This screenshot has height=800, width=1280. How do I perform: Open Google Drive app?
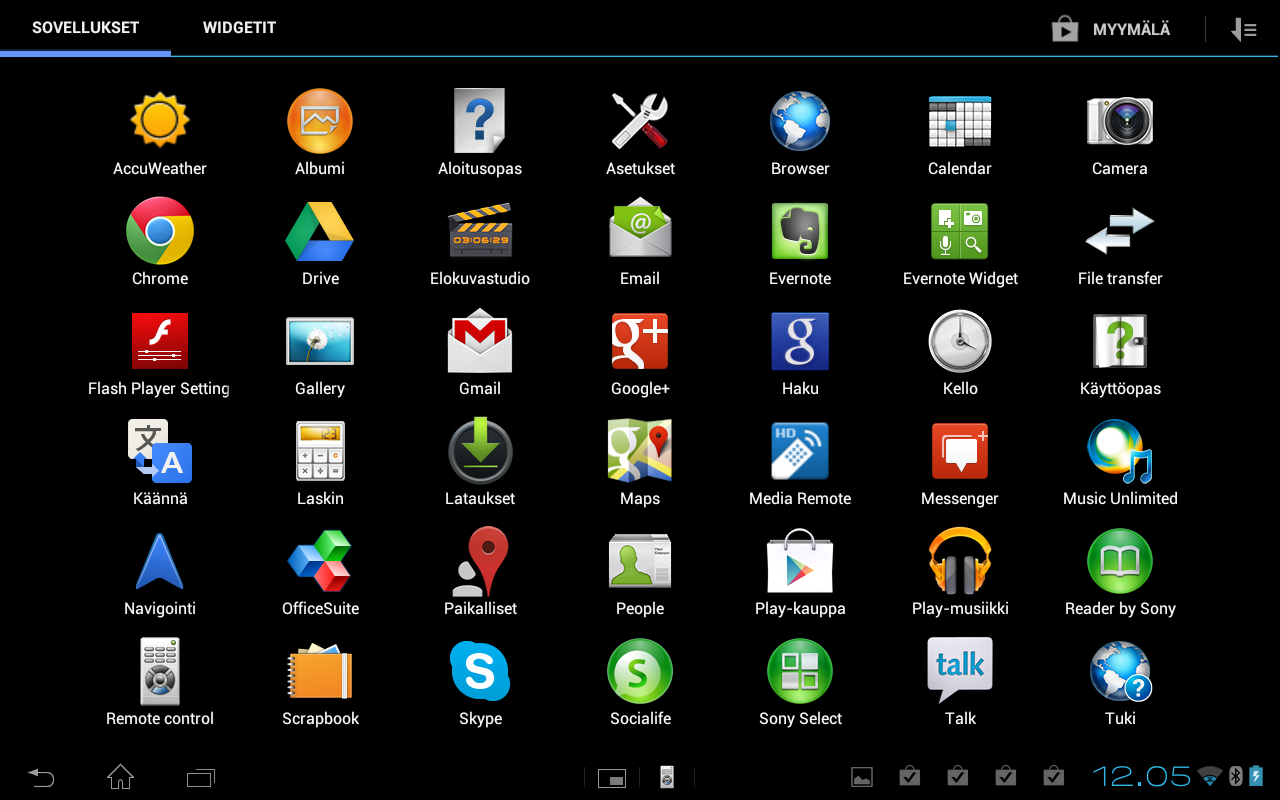coord(320,231)
